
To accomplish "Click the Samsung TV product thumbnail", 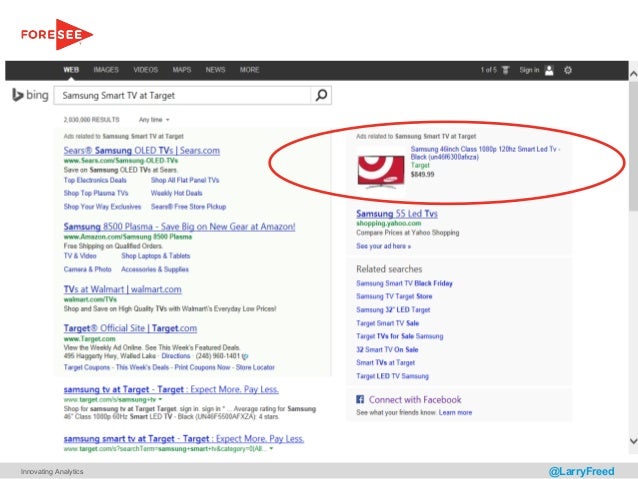I will pyautogui.click(x=381, y=172).
